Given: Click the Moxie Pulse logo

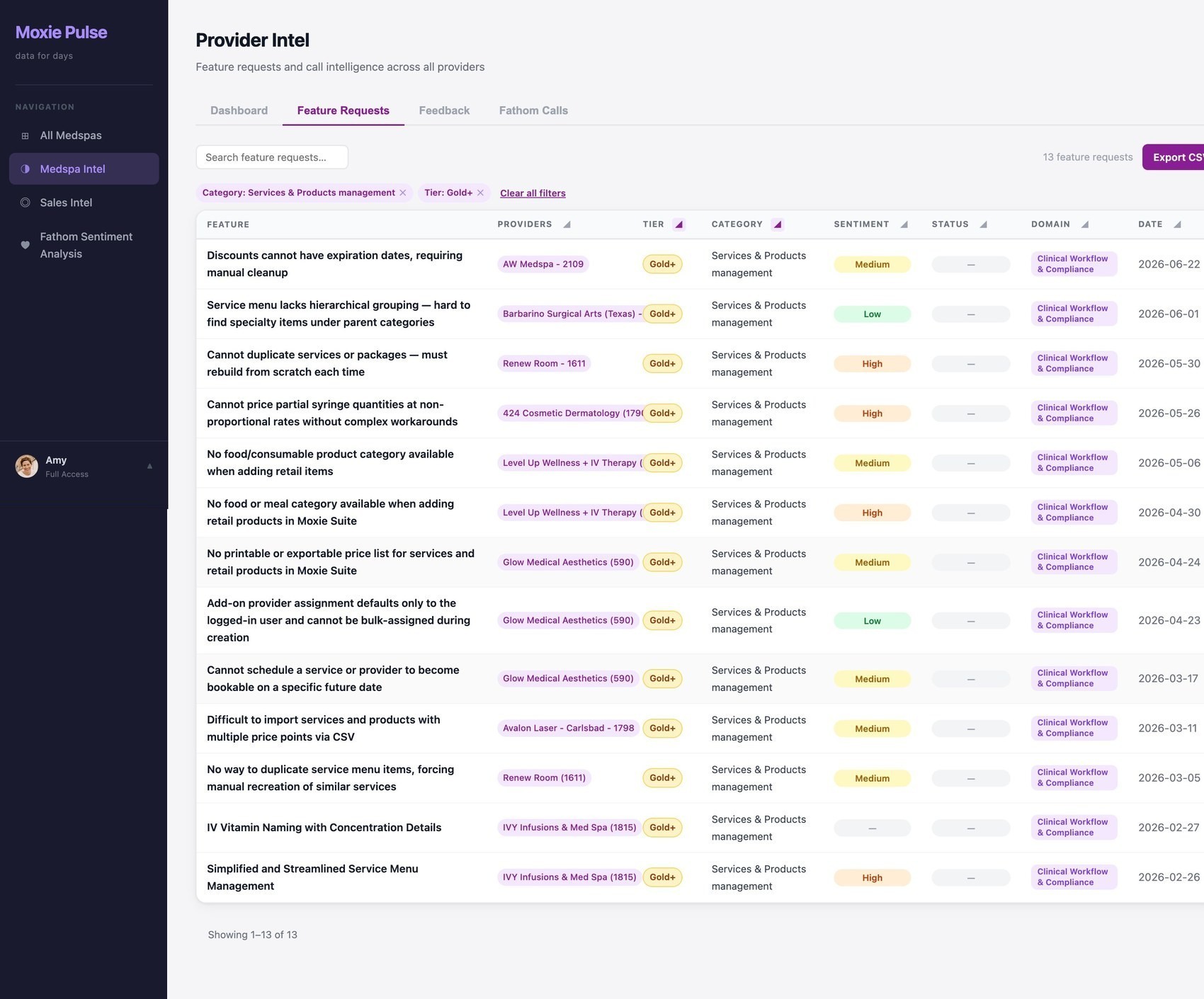Looking at the screenshot, I should click(x=62, y=33).
